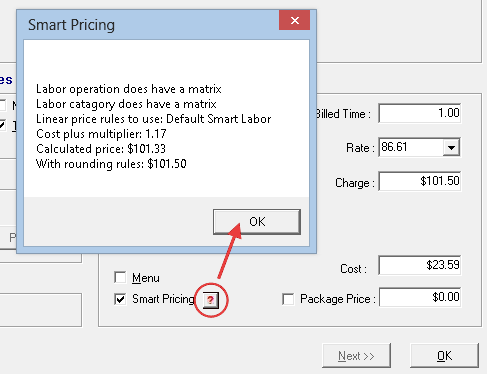Click OK in the Smart Pricing dialog
Image resolution: width=487 pixels, height=374 pixels.
257,222
